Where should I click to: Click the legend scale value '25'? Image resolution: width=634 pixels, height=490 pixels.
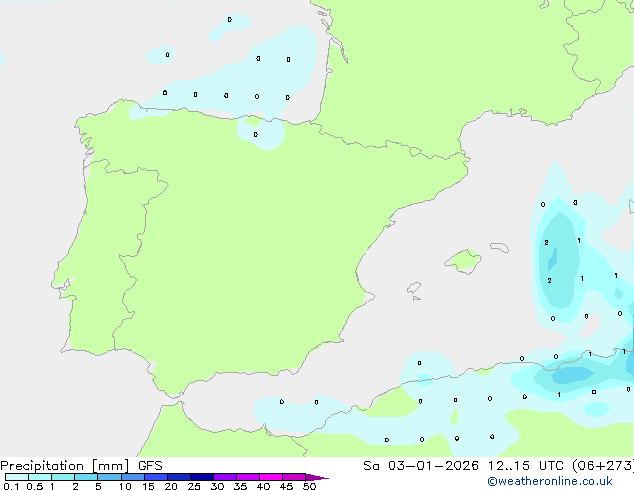[194, 486]
